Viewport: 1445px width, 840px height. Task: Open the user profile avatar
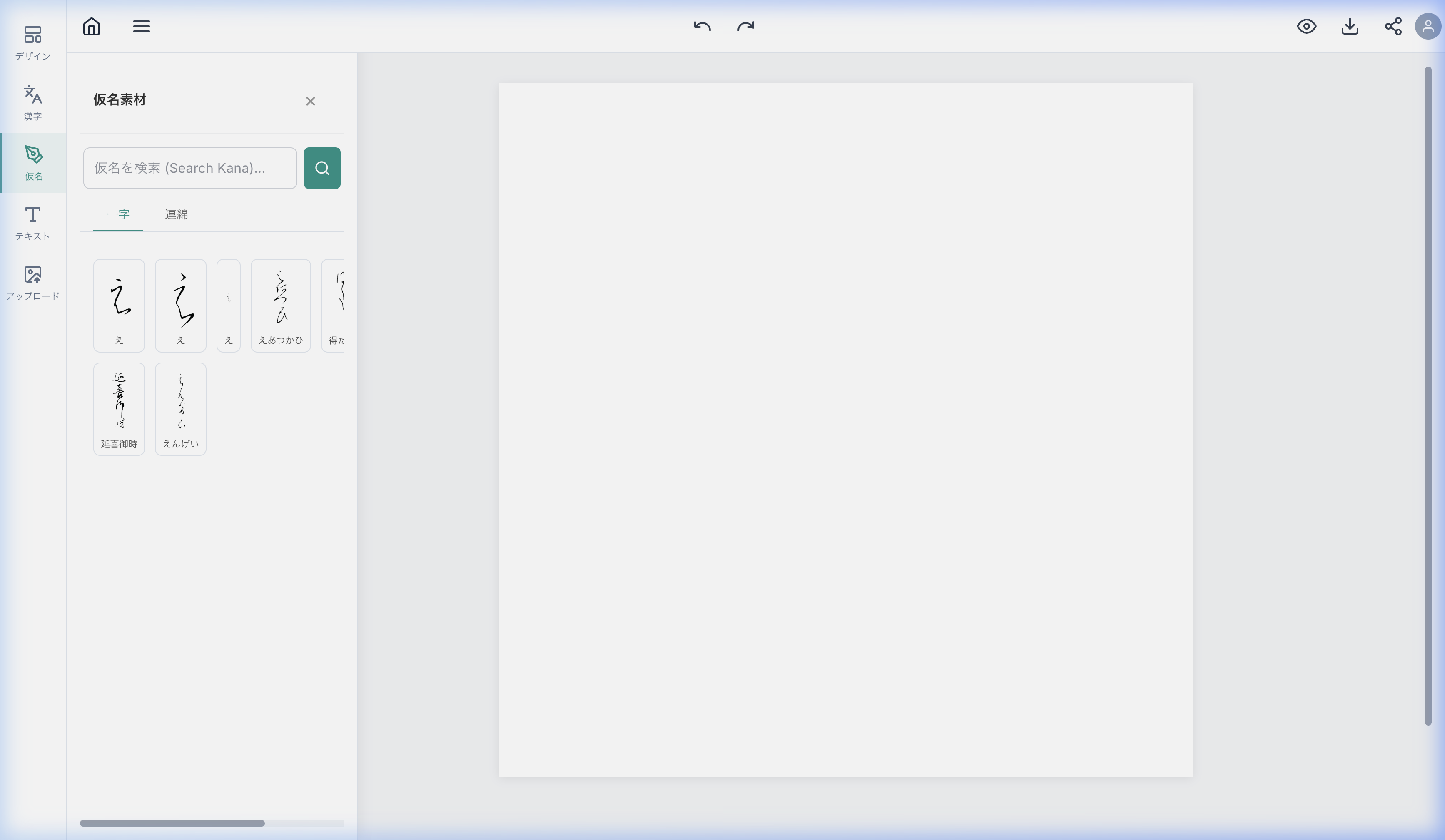pos(1428,26)
